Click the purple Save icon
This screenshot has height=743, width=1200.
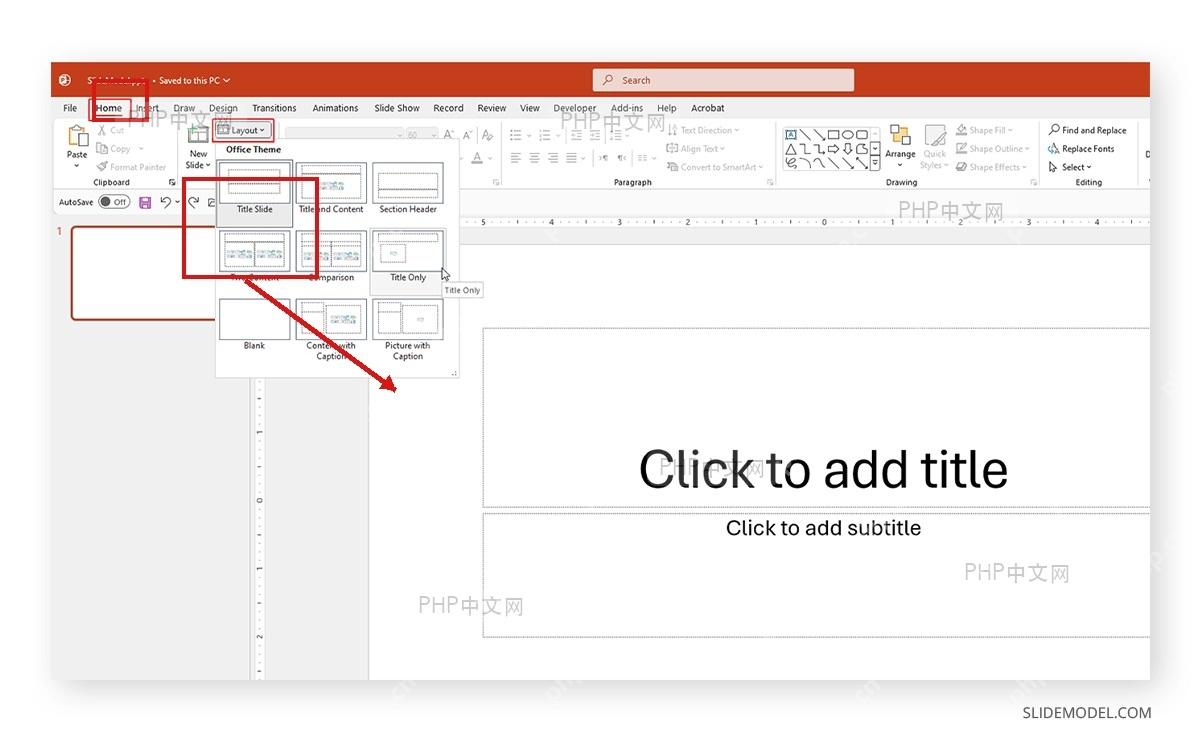pos(145,202)
